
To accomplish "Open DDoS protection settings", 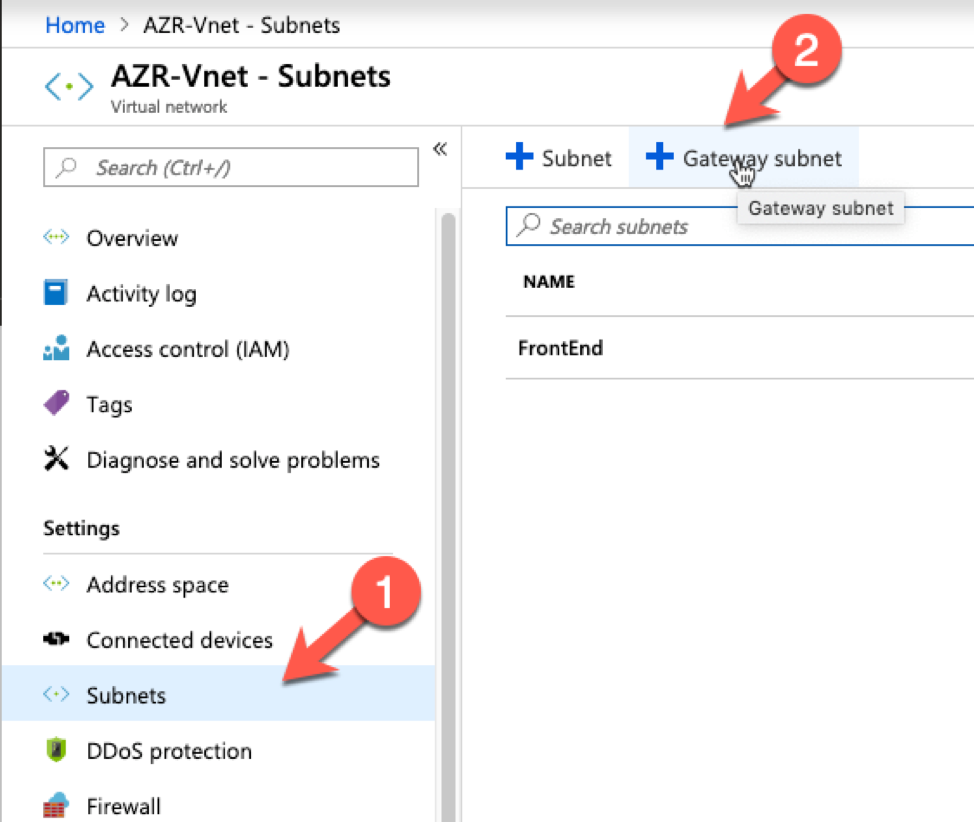I will tap(169, 751).
